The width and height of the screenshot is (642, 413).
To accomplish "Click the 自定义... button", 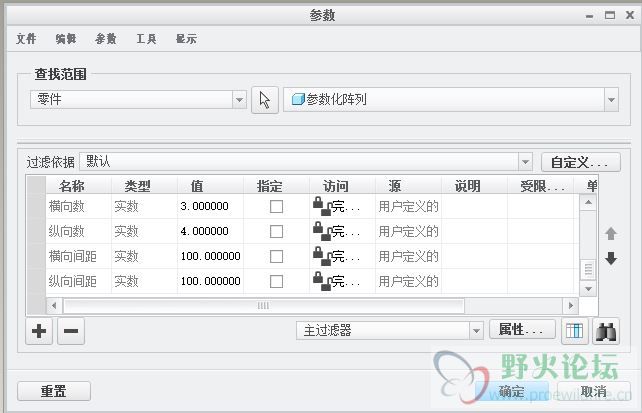I will click(581, 162).
